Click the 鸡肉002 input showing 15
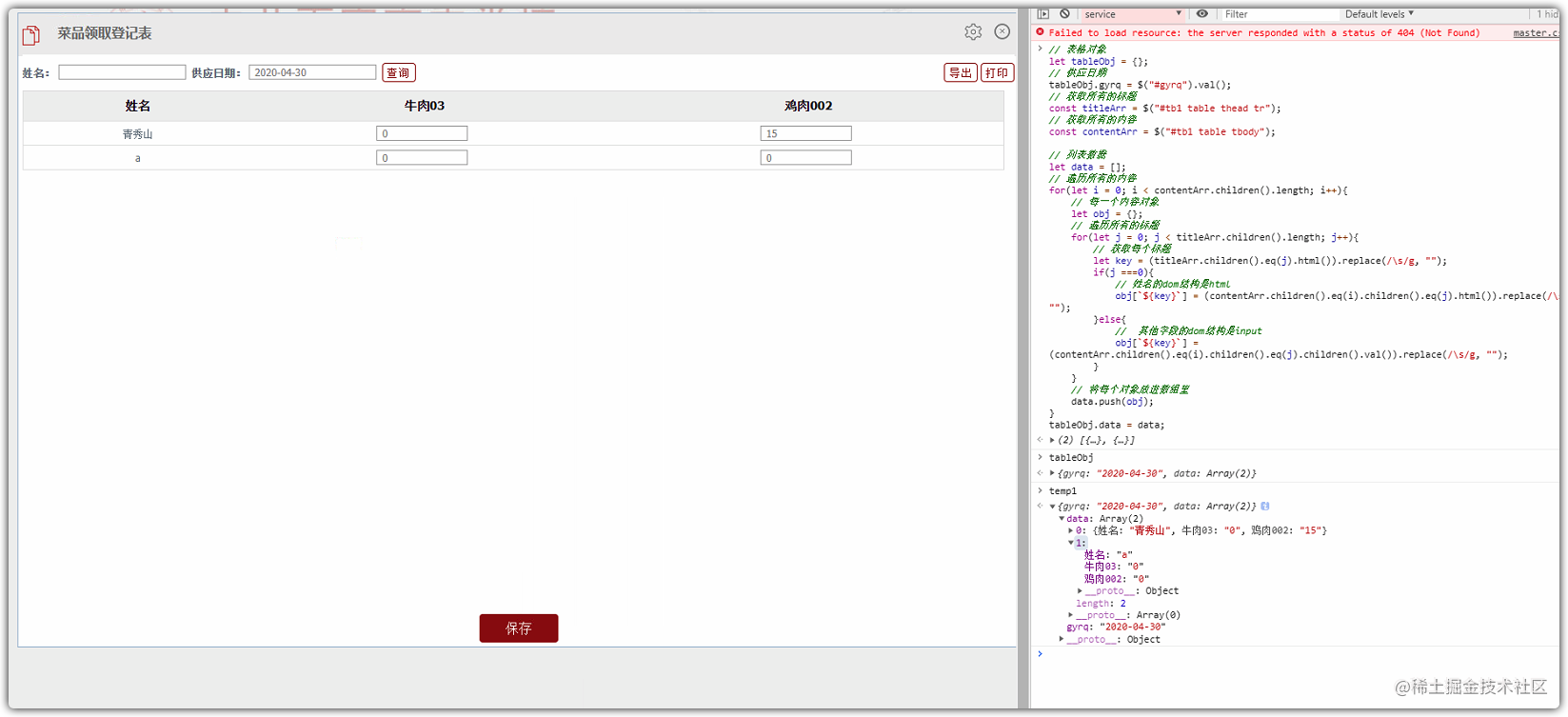The height and width of the screenshot is (717, 1568). (x=806, y=133)
